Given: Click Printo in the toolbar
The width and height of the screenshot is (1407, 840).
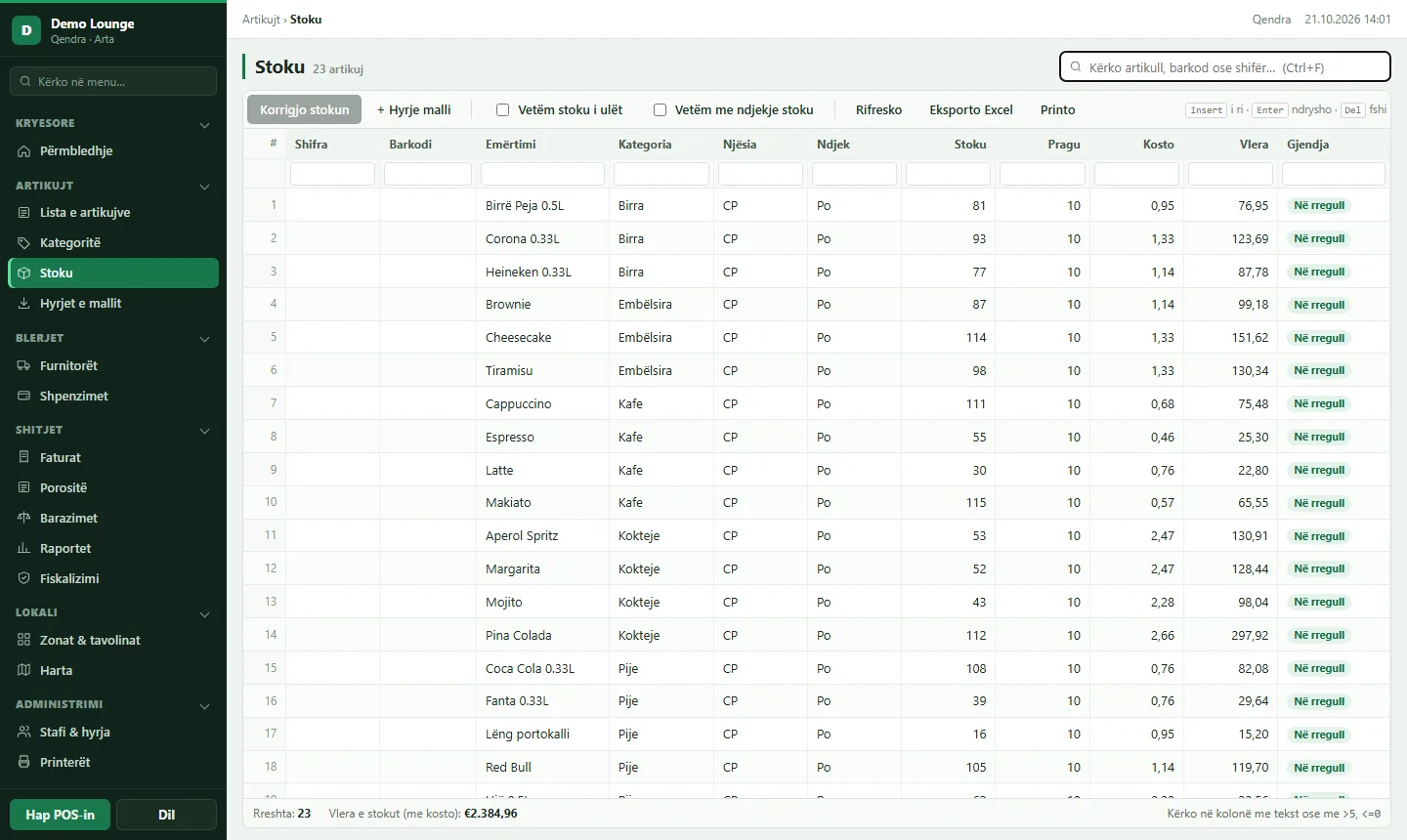Looking at the screenshot, I should 1057,109.
